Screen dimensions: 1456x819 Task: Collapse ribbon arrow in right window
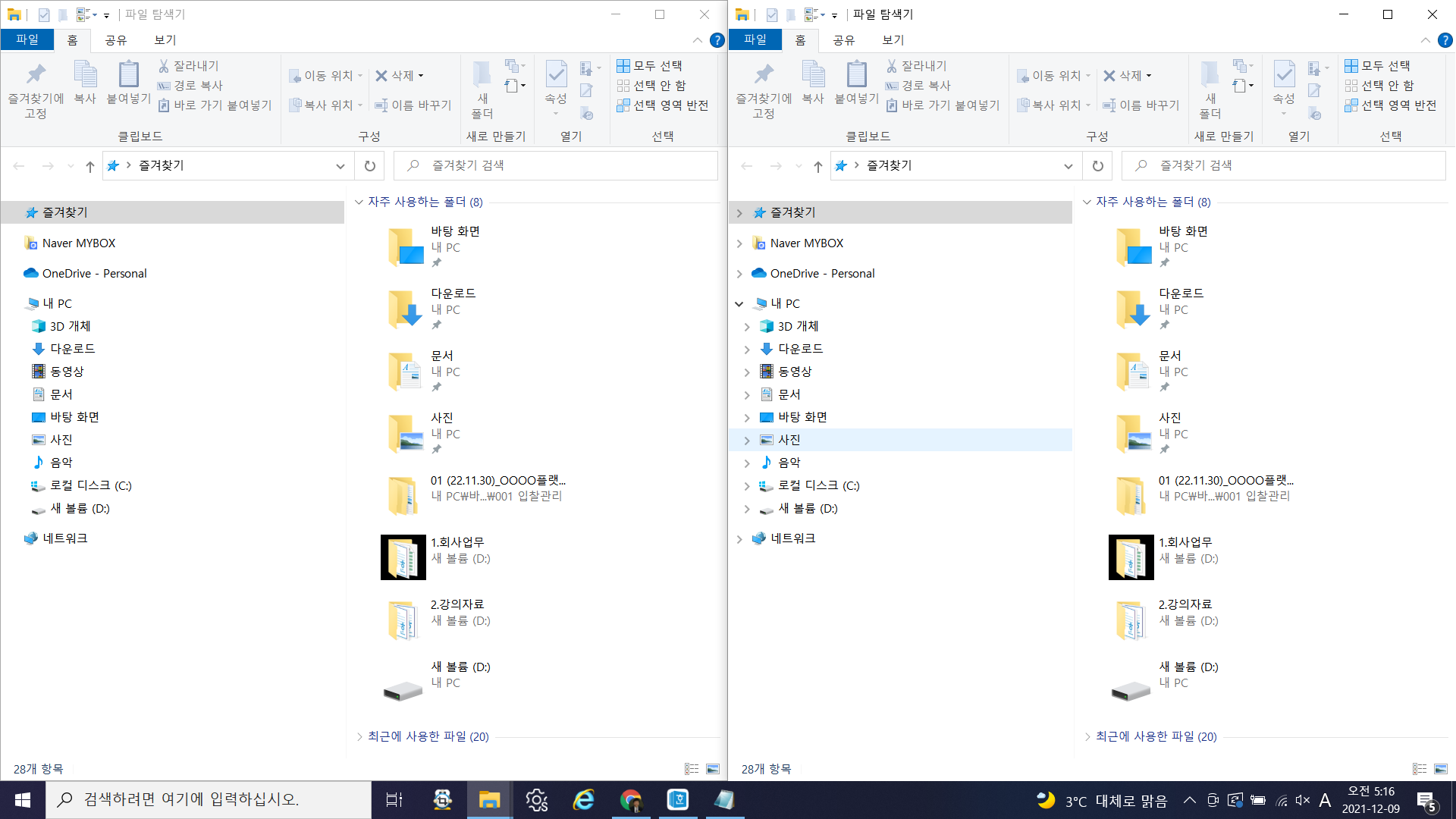(x=1426, y=40)
